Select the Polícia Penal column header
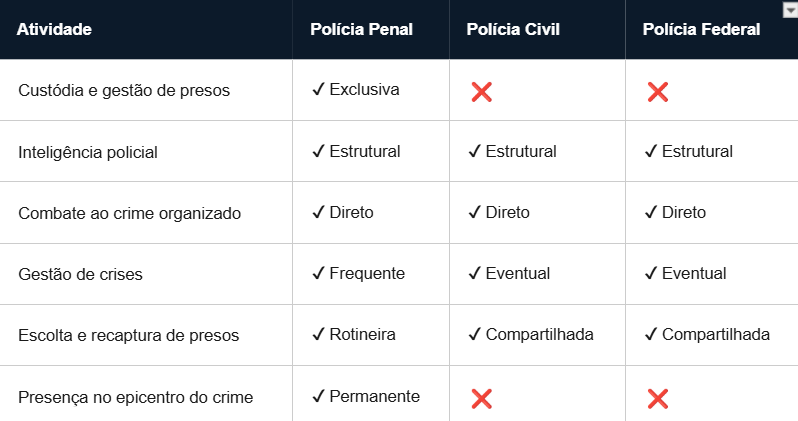The width and height of the screenshot is (798, 421). tap(360, 30)
